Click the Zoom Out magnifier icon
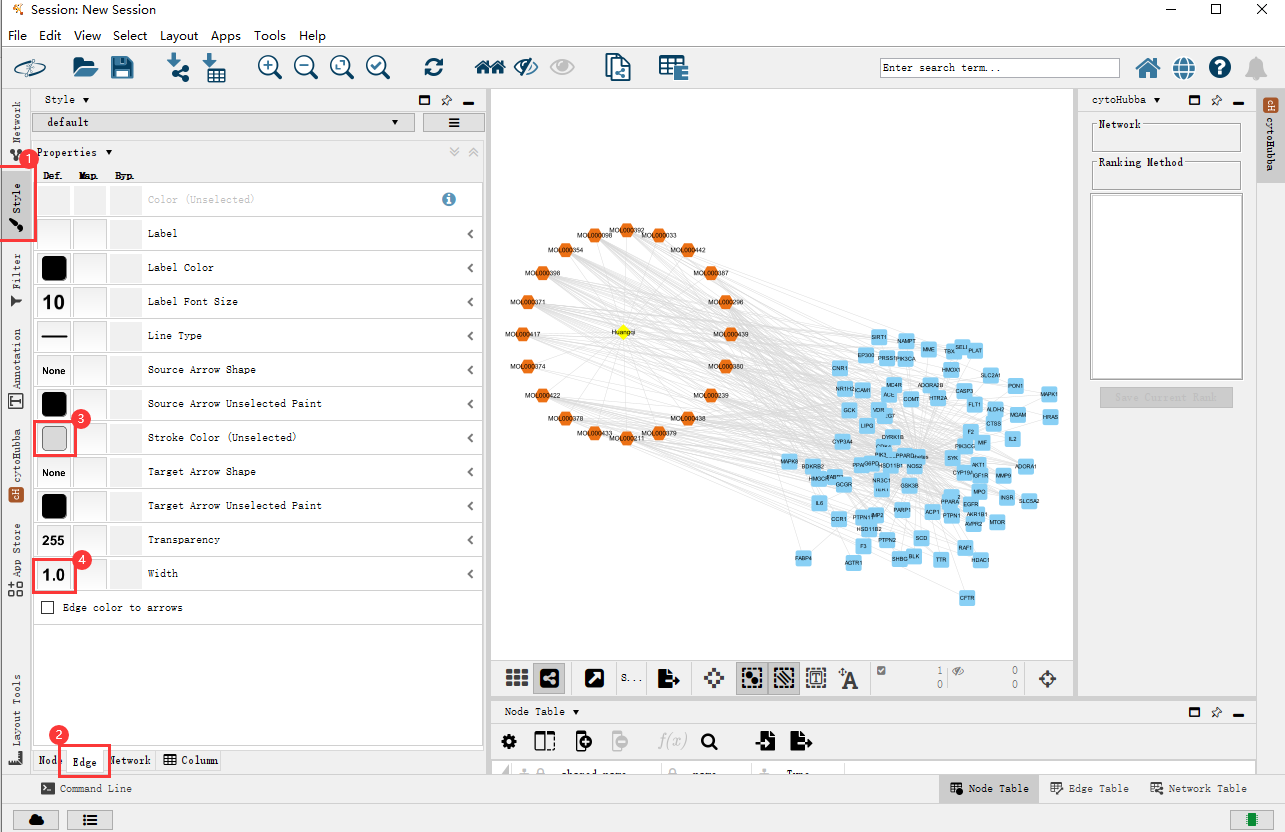This screenshot has height=832, width=1285. pos(305,67)
